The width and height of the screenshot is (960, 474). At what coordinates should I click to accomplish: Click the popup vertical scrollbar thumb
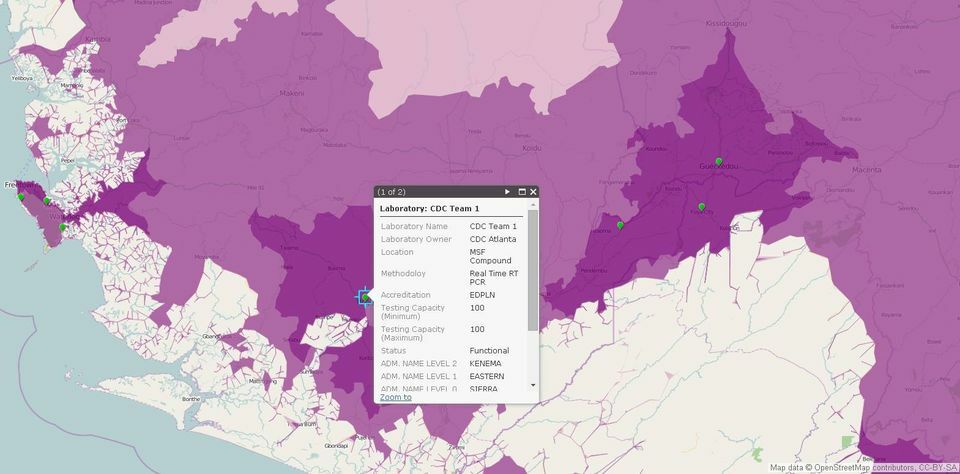[x=532, y=270]
